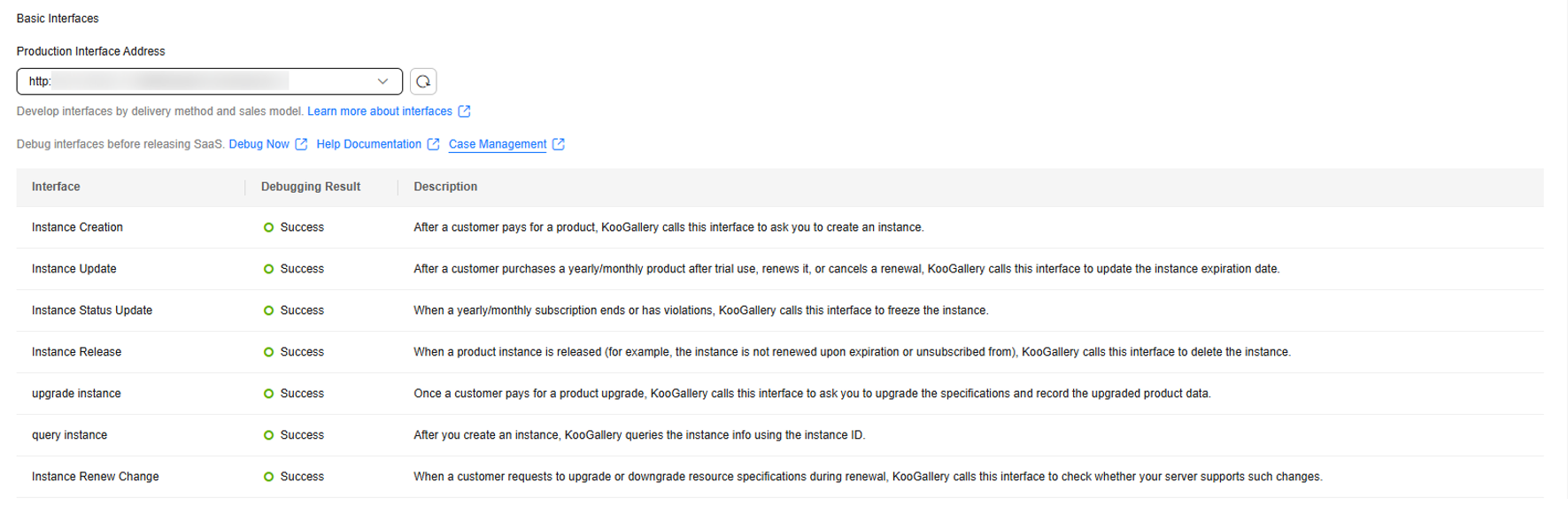The image size is (1568, 506).
Task: Select the Instance Renew Change row name
Action: click(96, 477)
